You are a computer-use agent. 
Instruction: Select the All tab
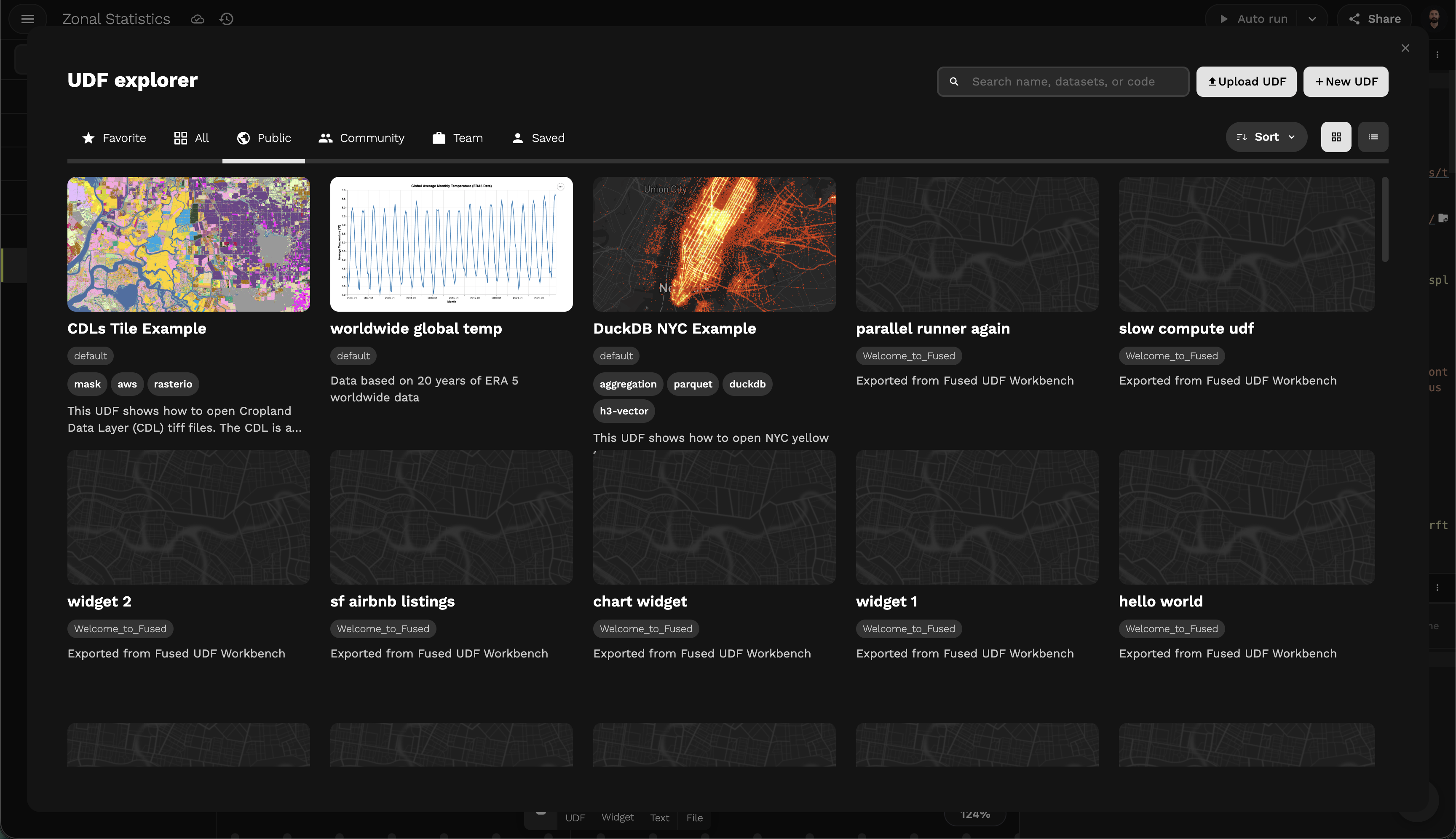191,138
